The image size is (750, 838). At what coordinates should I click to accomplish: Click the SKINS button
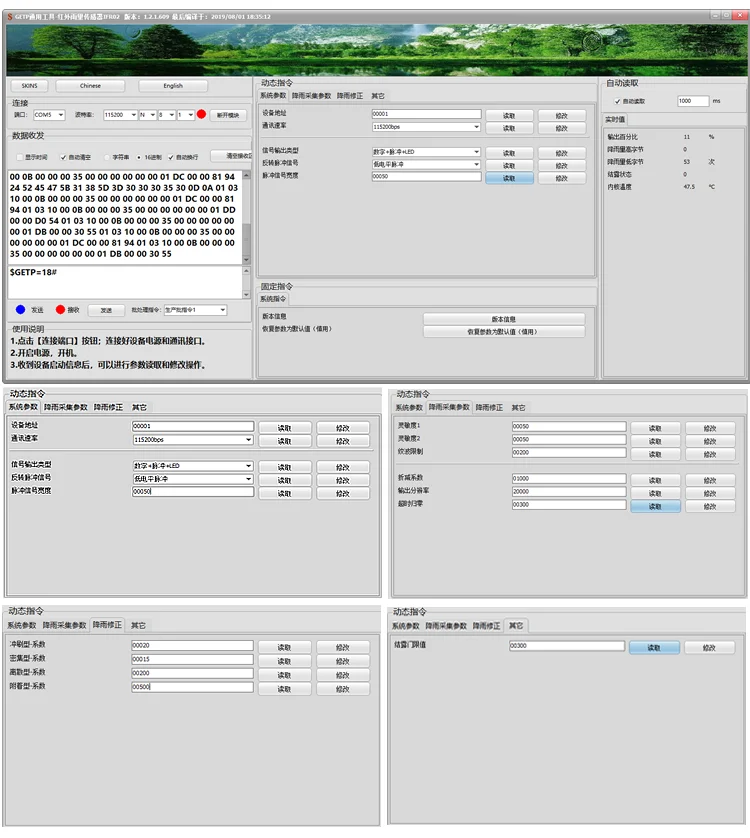click(29, 86)
